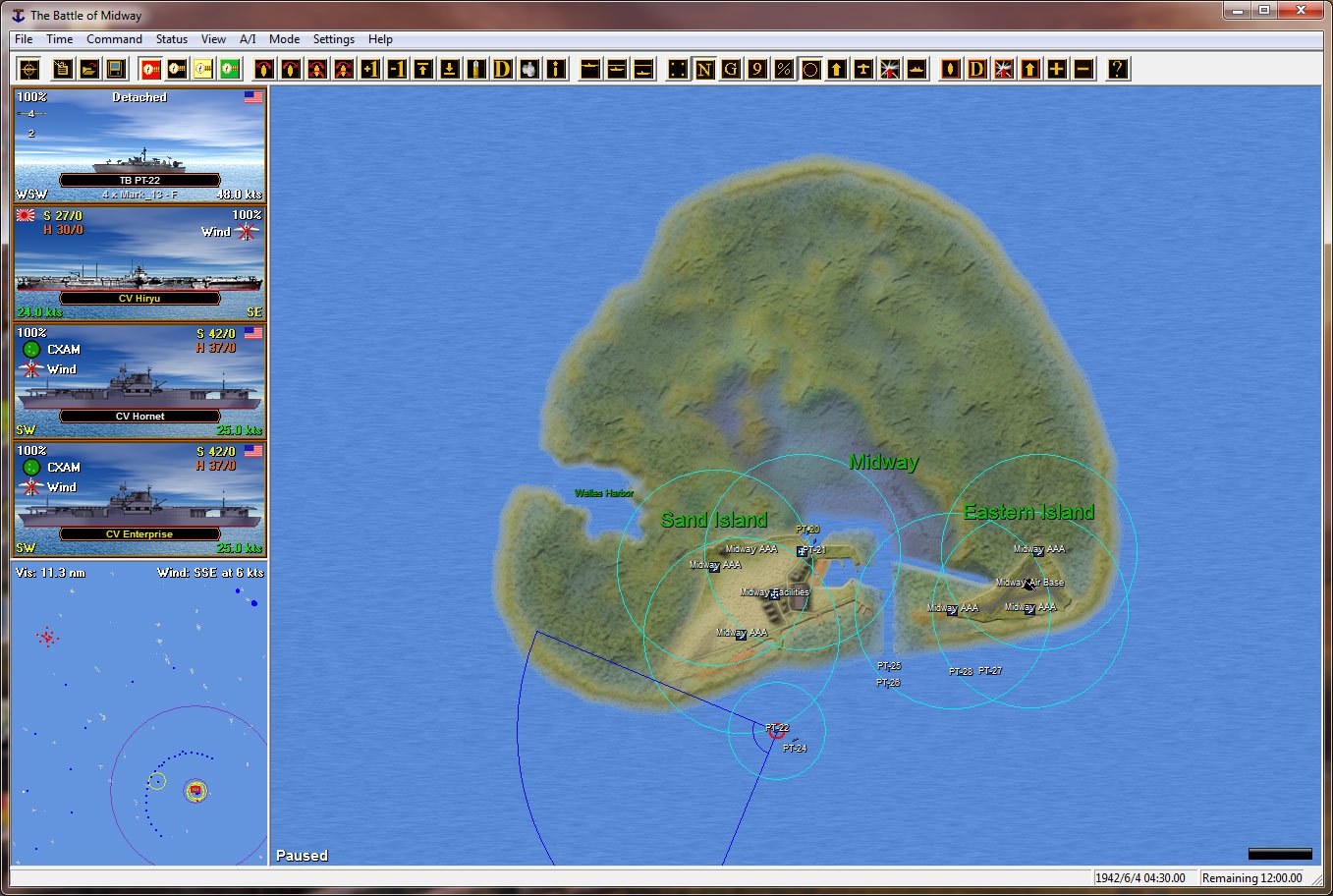Image resolution: width=1333 pixels, height=896 pixels.
Task: Open help with the question mark icon
Action: [x=1117, y=69]
